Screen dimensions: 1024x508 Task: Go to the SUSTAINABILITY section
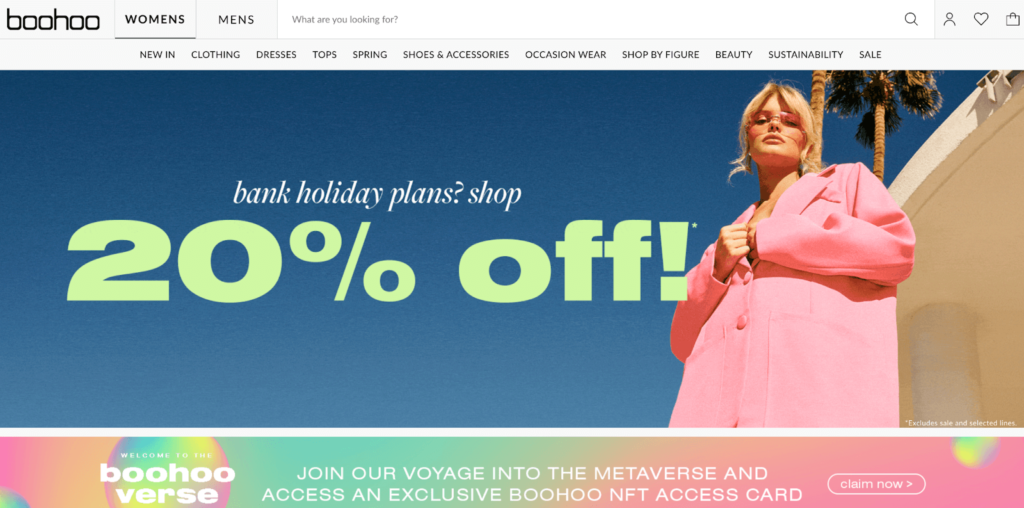805,55
